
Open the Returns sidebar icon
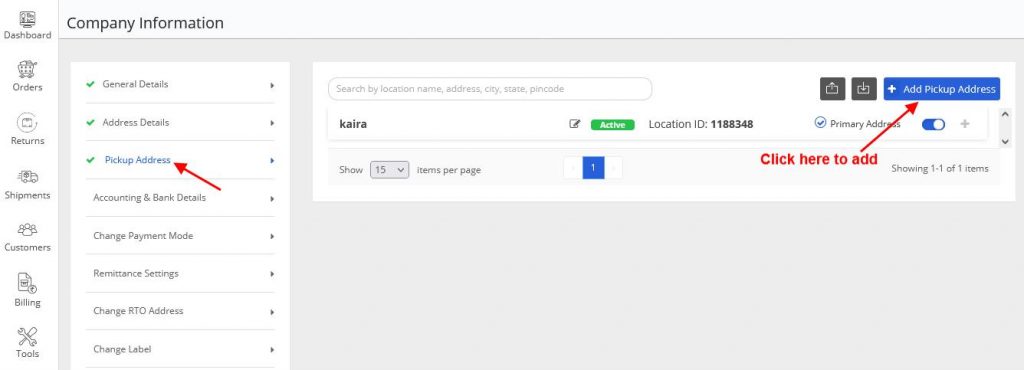(27, 123)
